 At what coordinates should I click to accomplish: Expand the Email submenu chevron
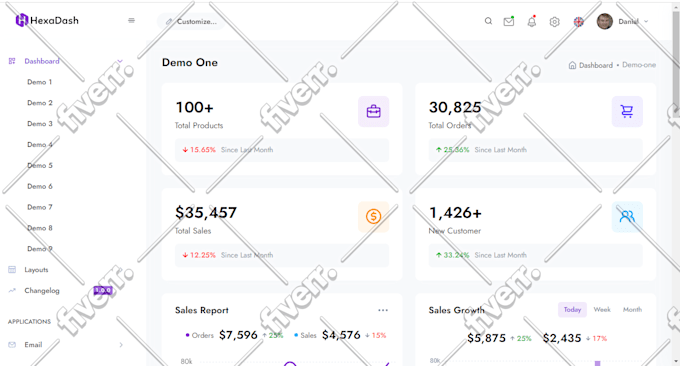click(x=121, y=345)
